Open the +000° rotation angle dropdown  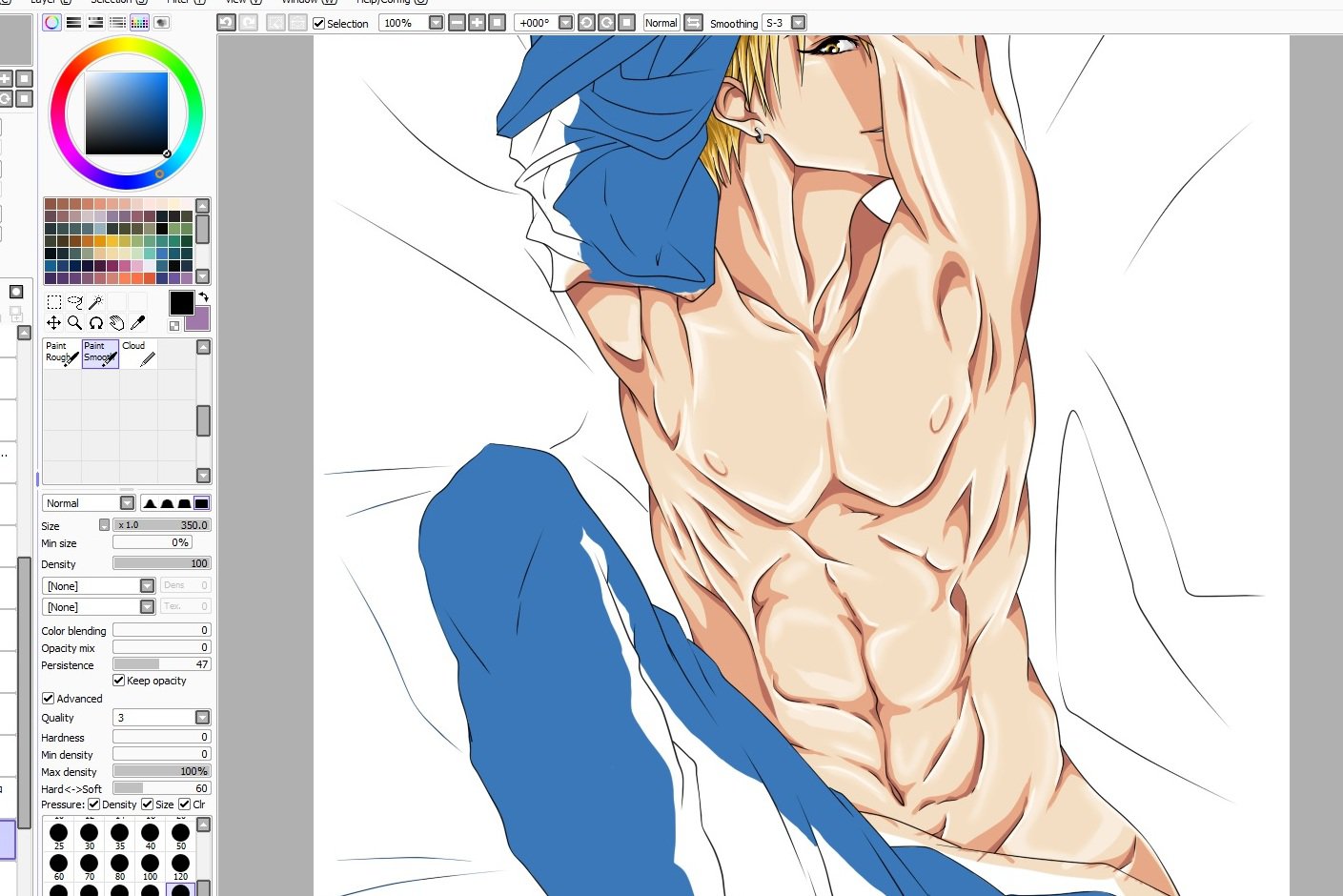[x=565, y=23]
